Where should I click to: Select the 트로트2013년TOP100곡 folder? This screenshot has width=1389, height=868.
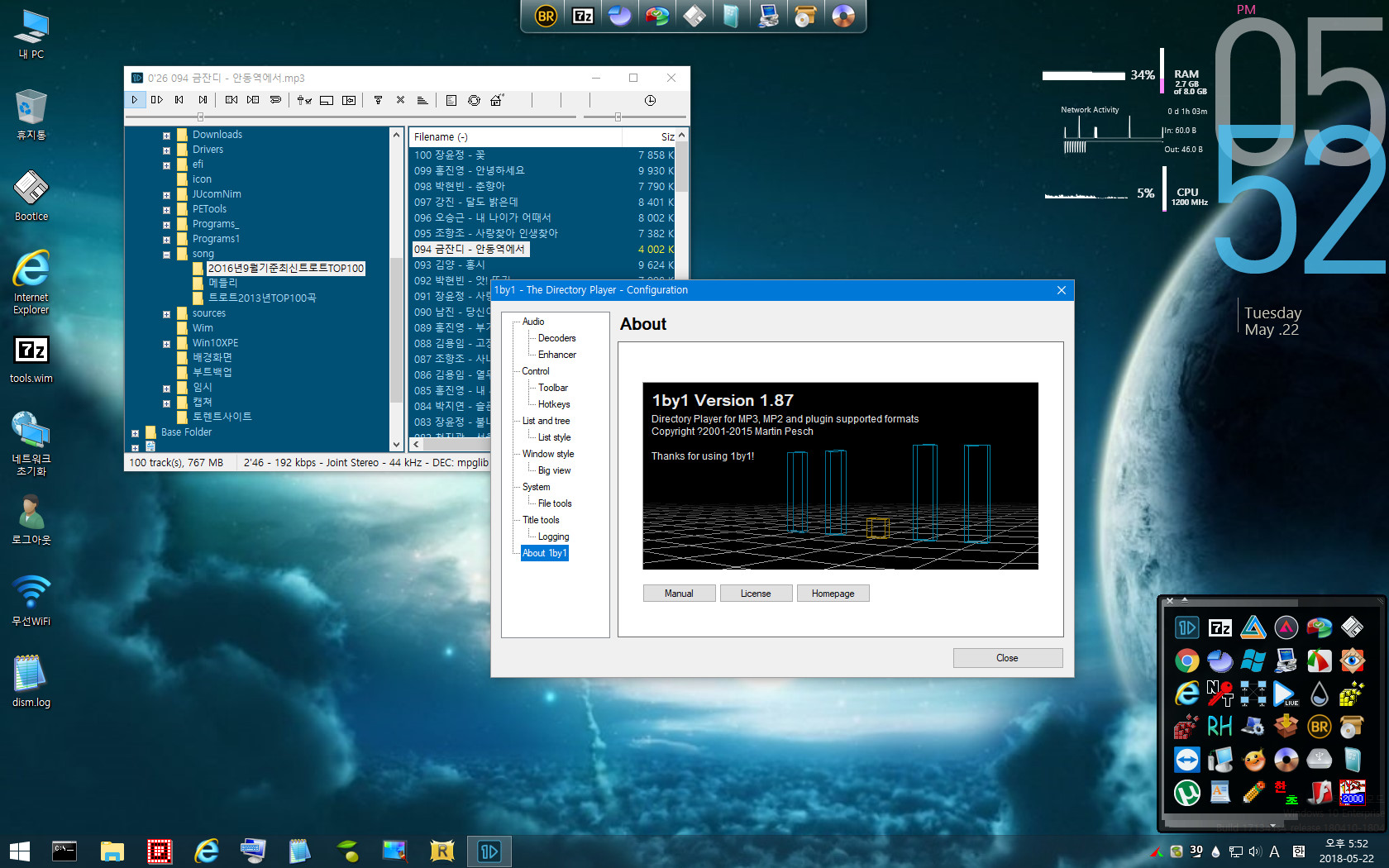262,298
